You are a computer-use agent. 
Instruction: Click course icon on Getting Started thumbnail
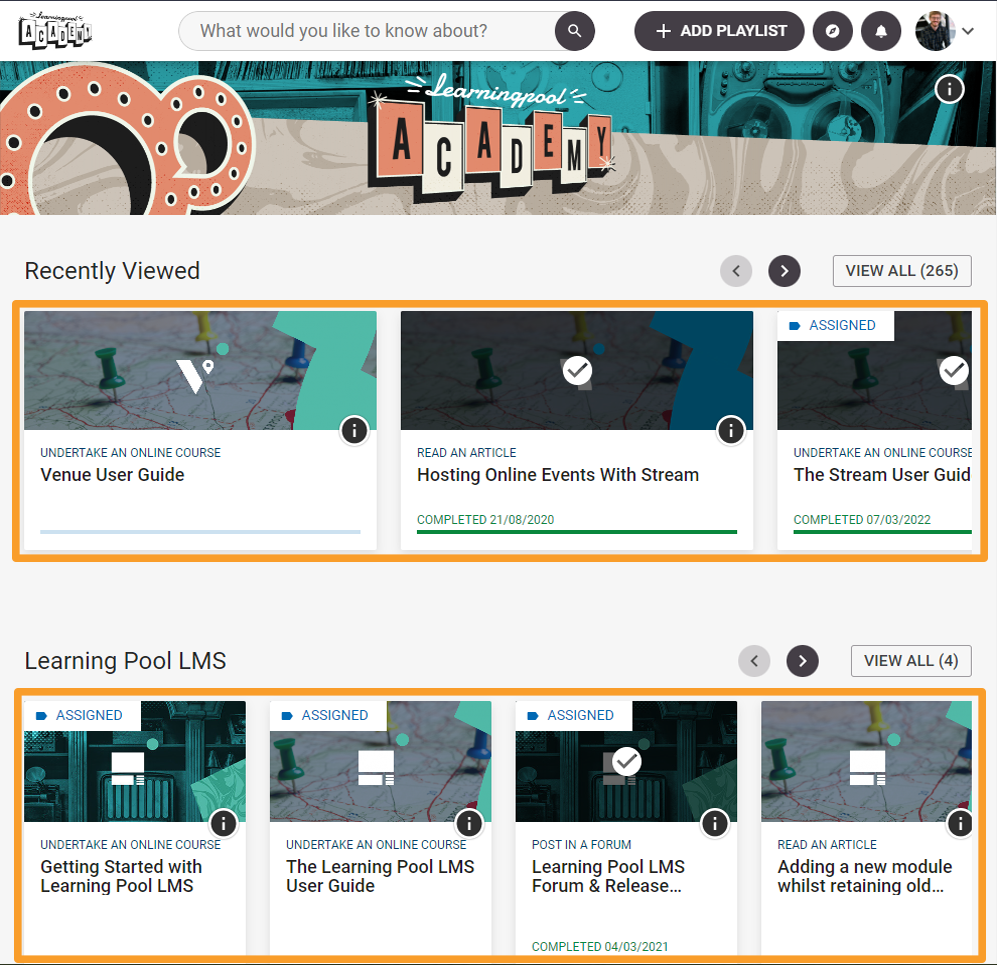click(128, 769)
